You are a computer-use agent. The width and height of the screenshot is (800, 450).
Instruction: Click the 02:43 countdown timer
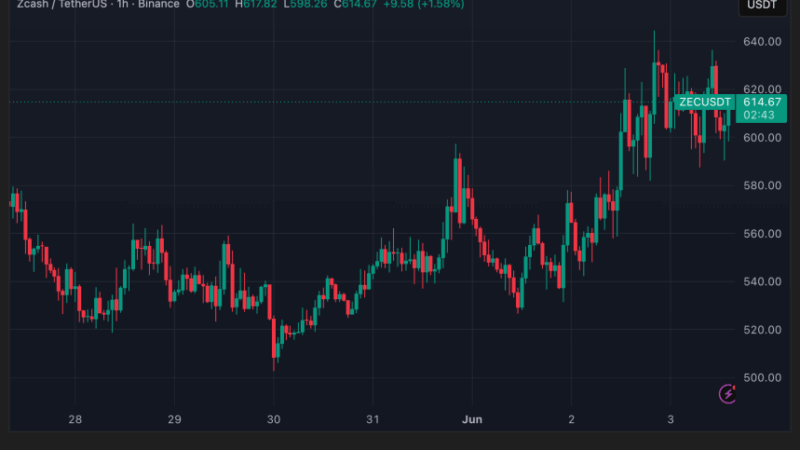coord(759,115)
